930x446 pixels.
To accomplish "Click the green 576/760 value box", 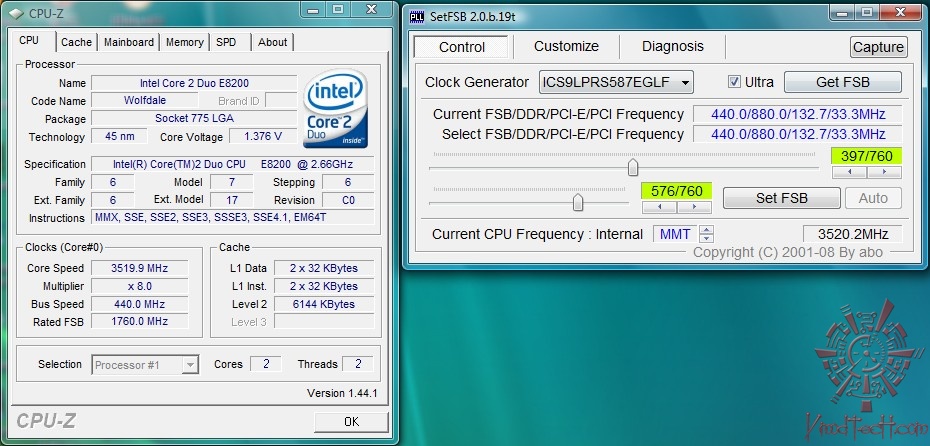I will pyautogui.click(x=677, y=191).
